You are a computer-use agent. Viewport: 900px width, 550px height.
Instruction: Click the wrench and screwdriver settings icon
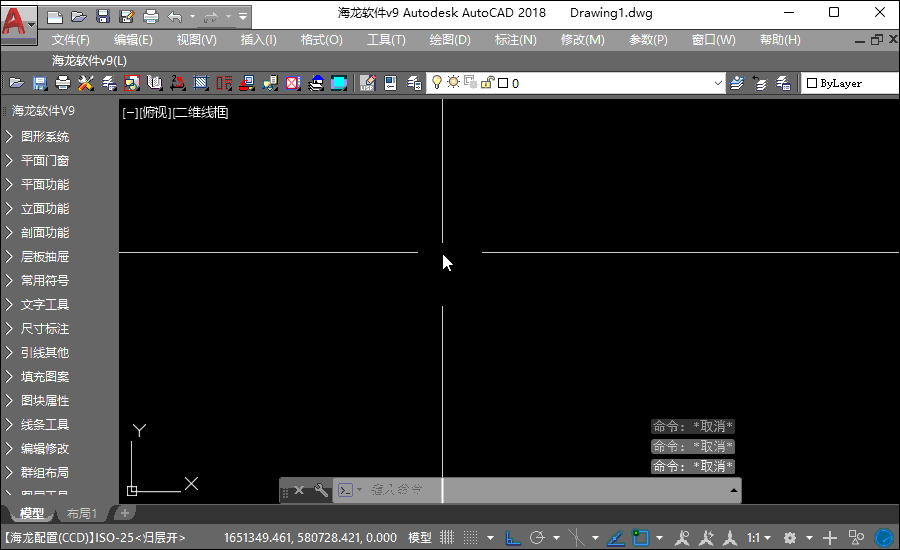pyautogui.click(x=86, y=83)
